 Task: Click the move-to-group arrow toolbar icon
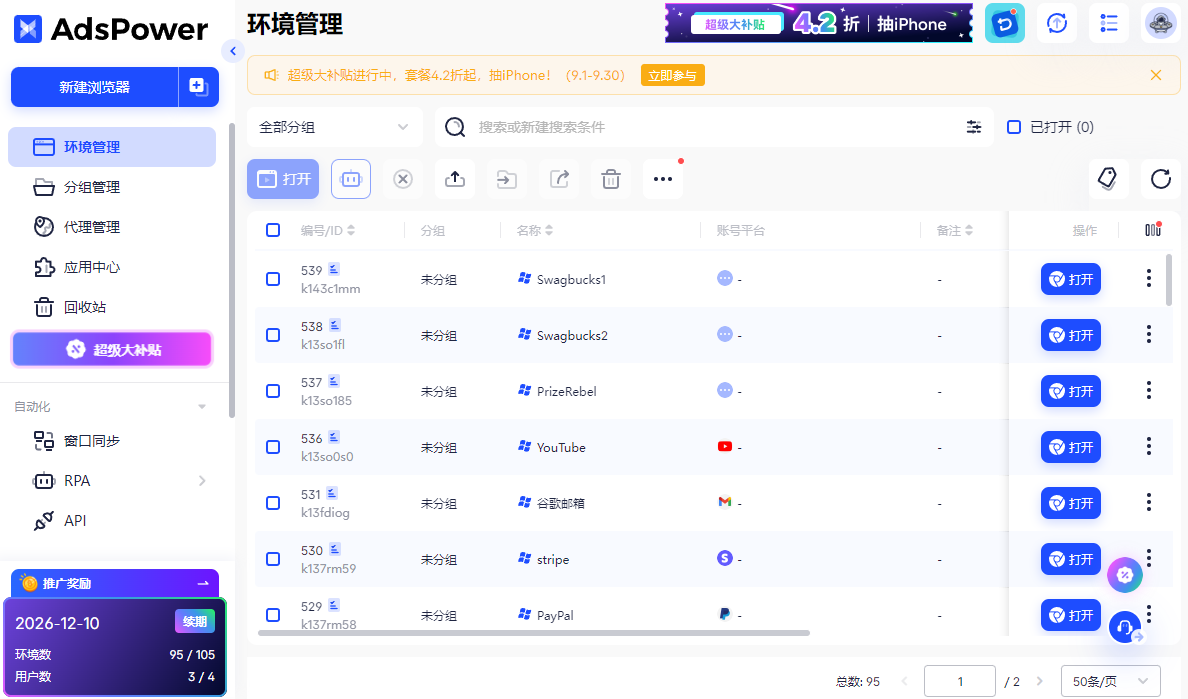pos(507,179)
